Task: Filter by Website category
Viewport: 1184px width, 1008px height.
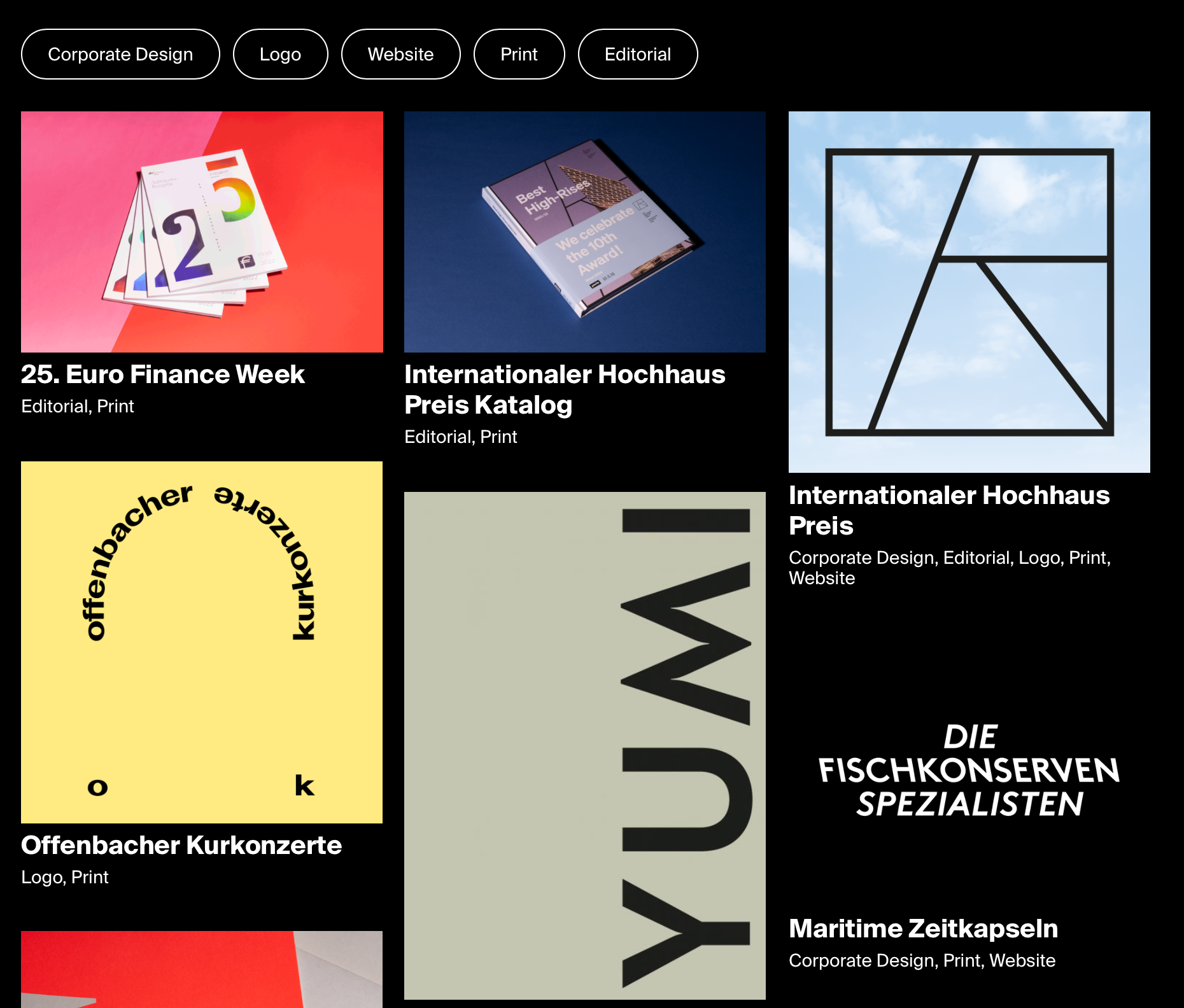Action: 401,54
